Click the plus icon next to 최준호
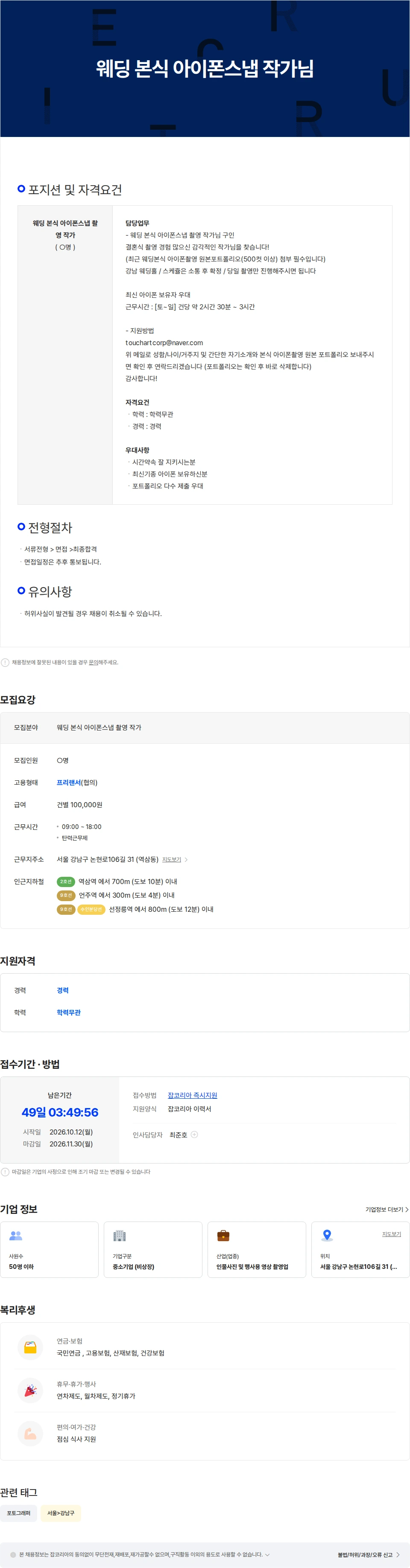 coord(194,1135)
